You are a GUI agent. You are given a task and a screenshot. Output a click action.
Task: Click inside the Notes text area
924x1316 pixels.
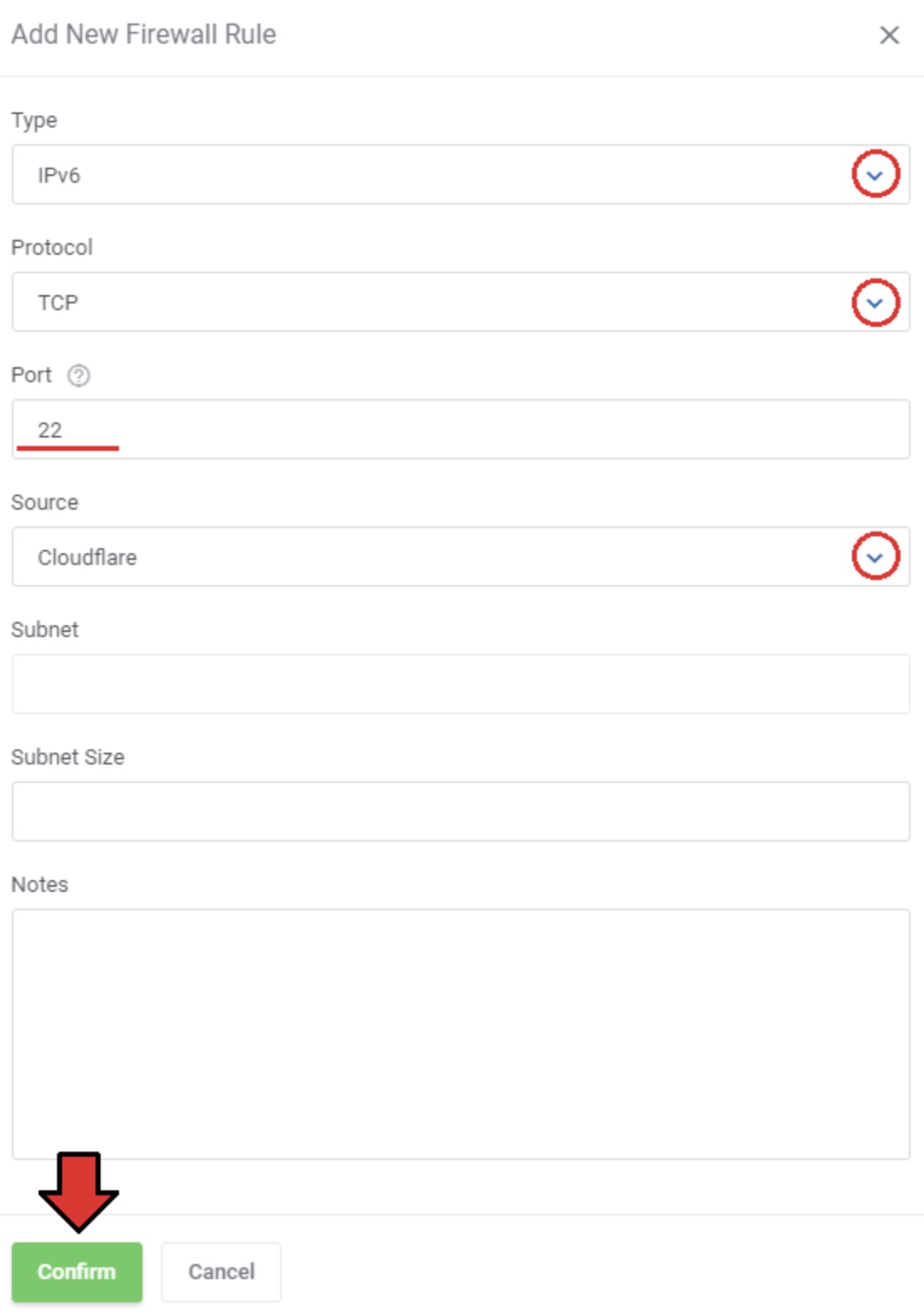(461, 1034)
